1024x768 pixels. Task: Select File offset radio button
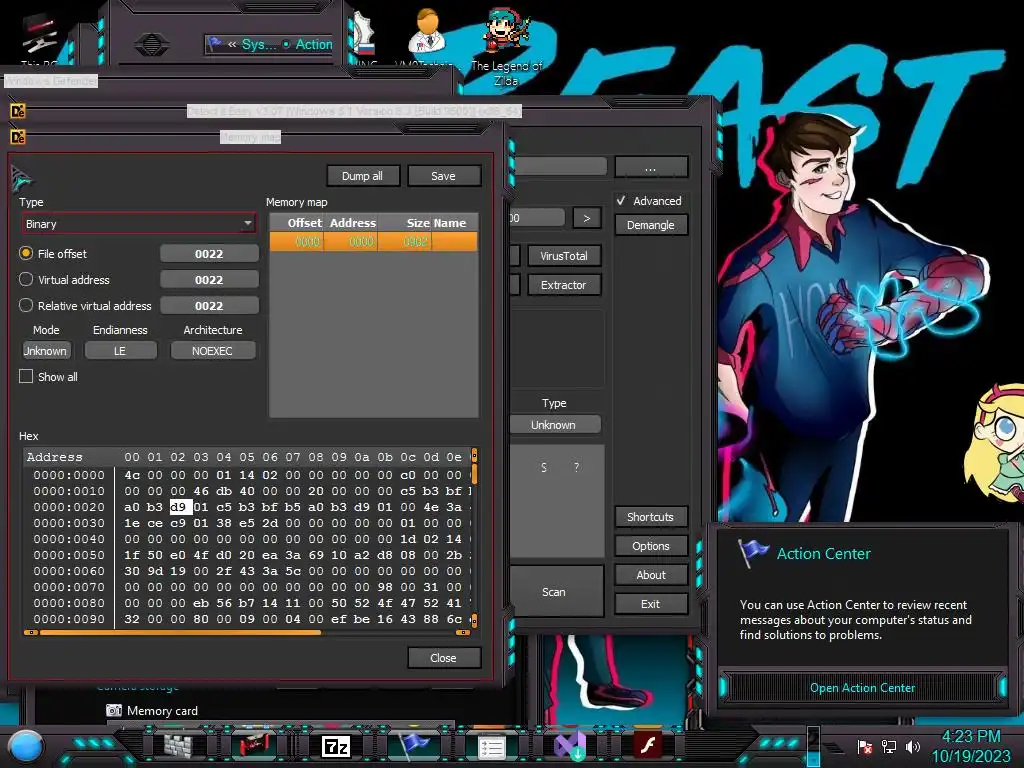click(x=26, y=253)
